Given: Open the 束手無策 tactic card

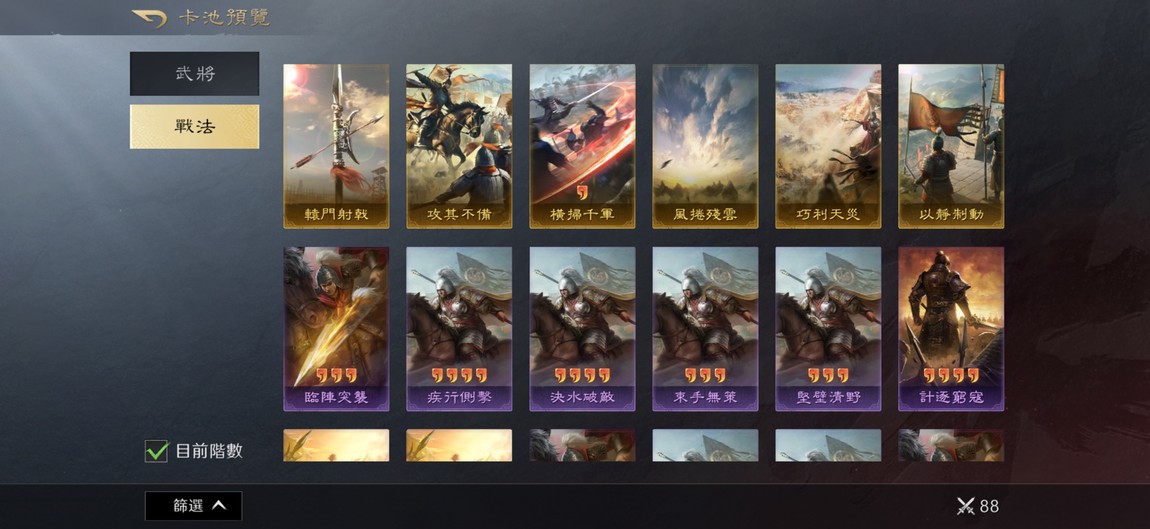Looking at the screenshot, I should tap(706, 329).
